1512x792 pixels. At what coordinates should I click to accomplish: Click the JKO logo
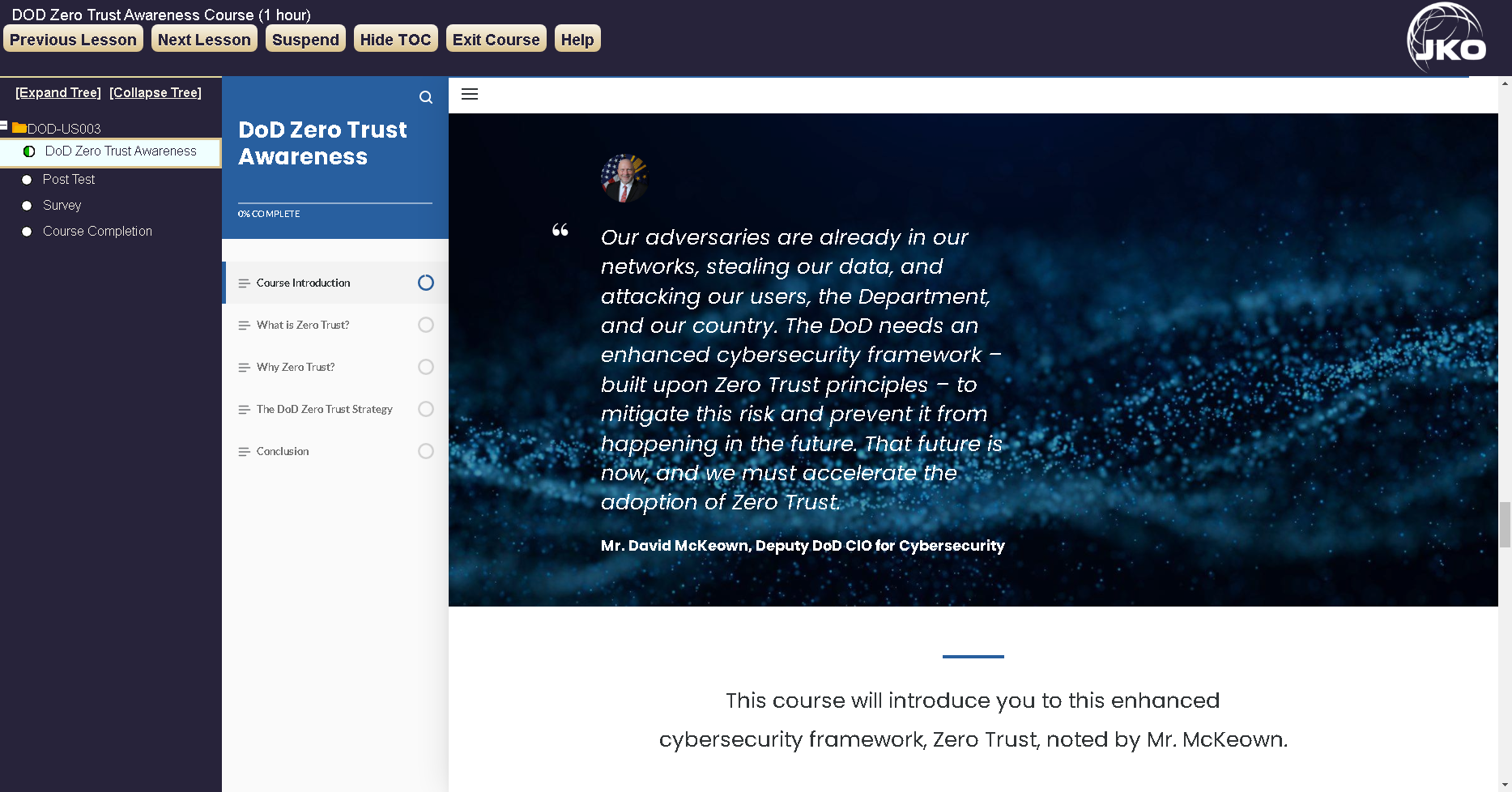(1446, 36)
